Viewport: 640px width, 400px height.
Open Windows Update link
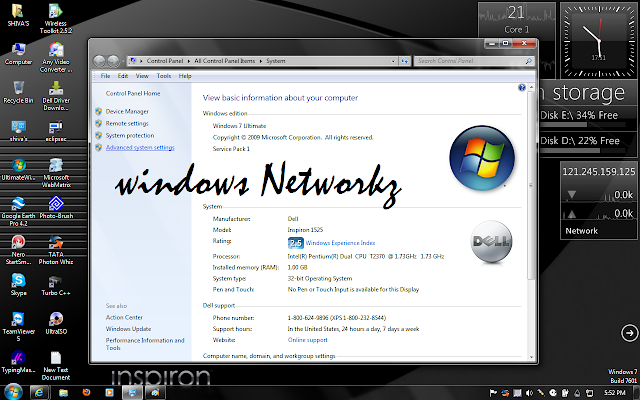129,329
